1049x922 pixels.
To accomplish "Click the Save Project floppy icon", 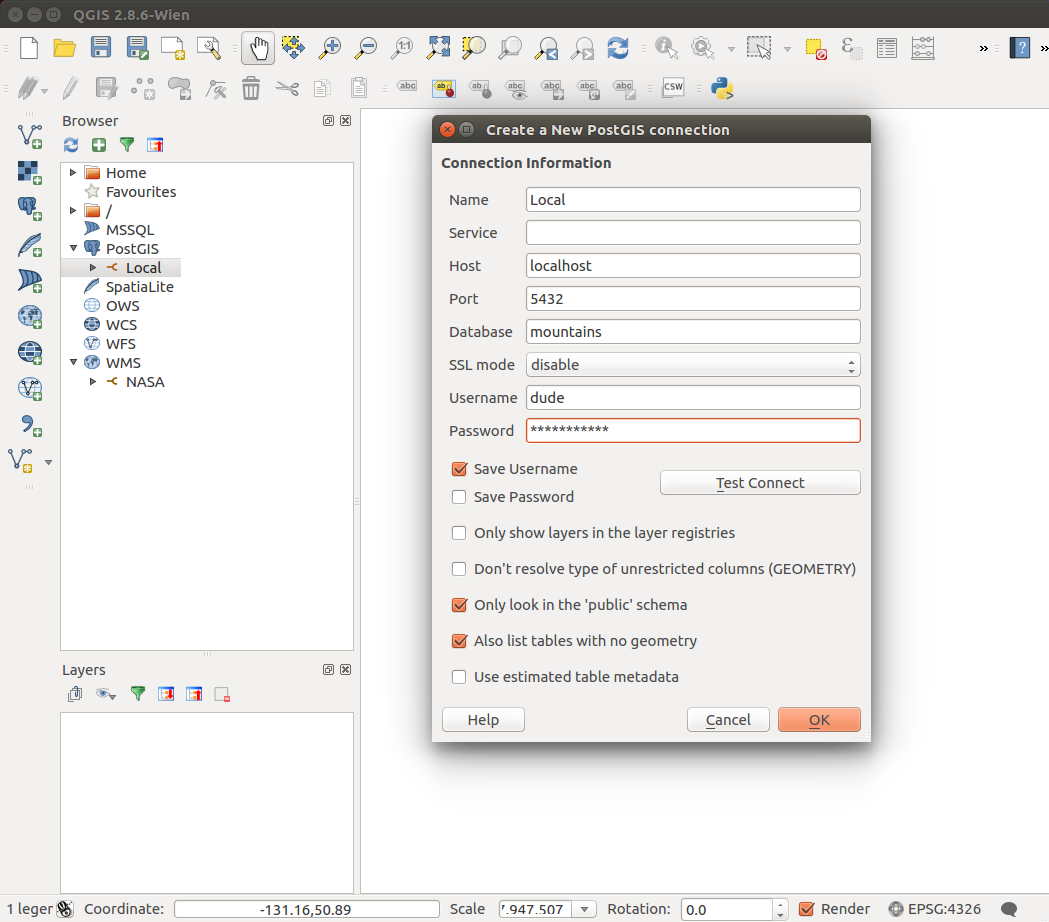I will (101, 47).
